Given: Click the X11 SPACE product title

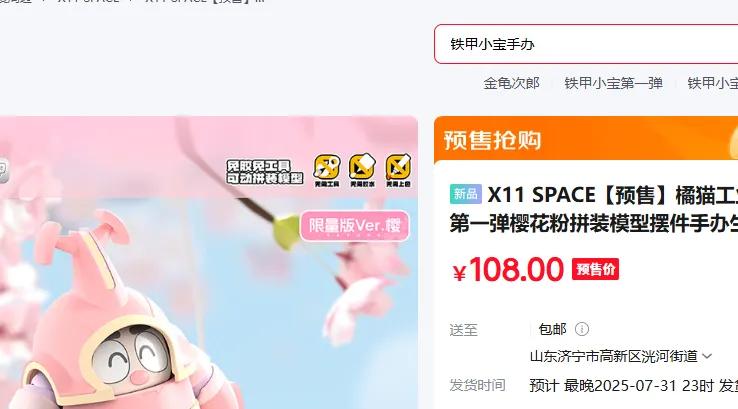Looking at the screenshot, I should coord(594,209).
